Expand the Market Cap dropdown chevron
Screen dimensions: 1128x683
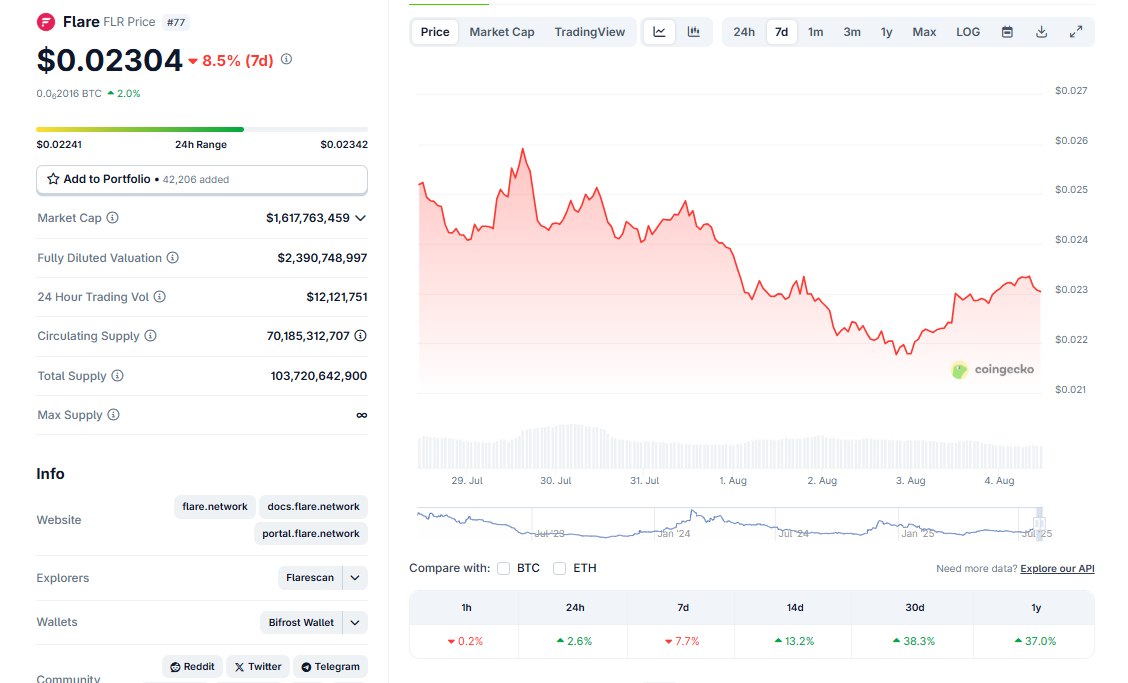[360, 218]
